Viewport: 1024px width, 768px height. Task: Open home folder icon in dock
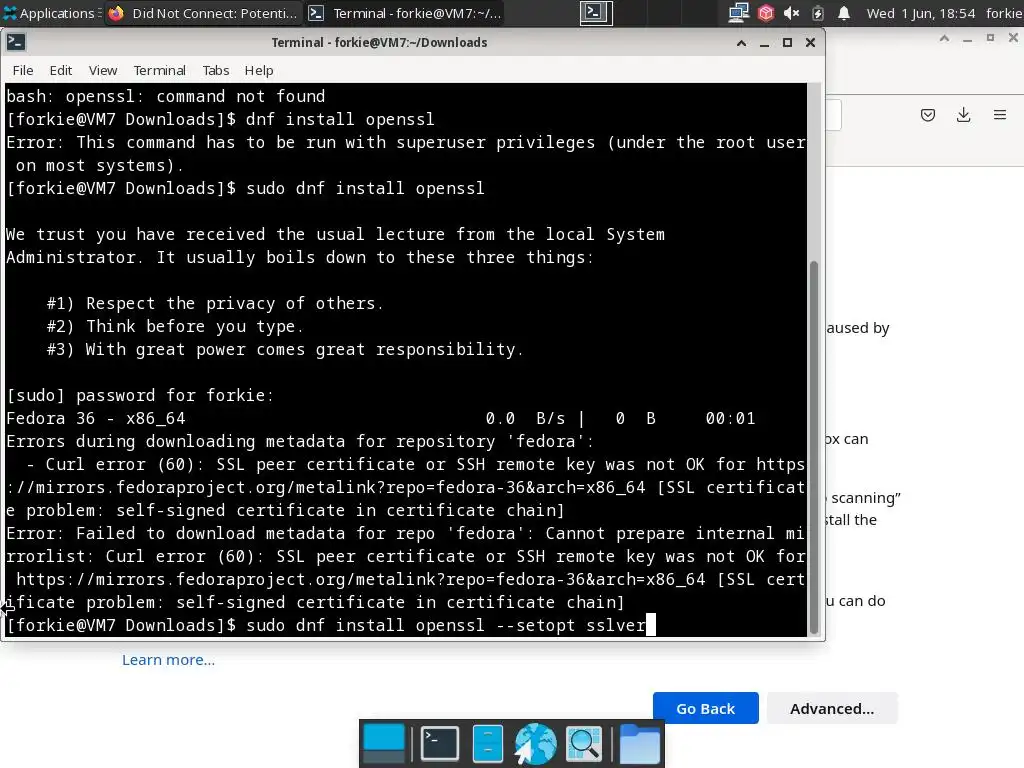coord(639,743)
